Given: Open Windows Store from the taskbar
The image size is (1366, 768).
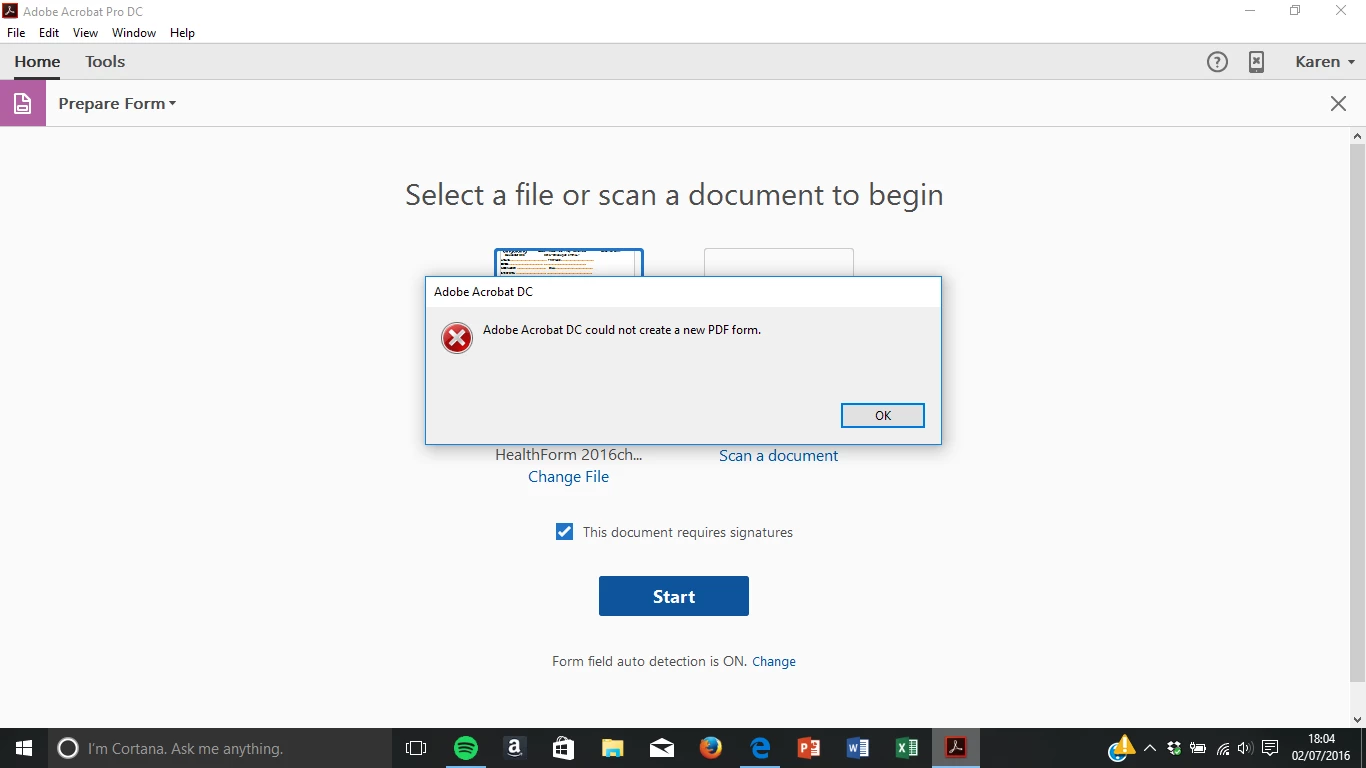Looking at the screenshot, I should 563,748.
